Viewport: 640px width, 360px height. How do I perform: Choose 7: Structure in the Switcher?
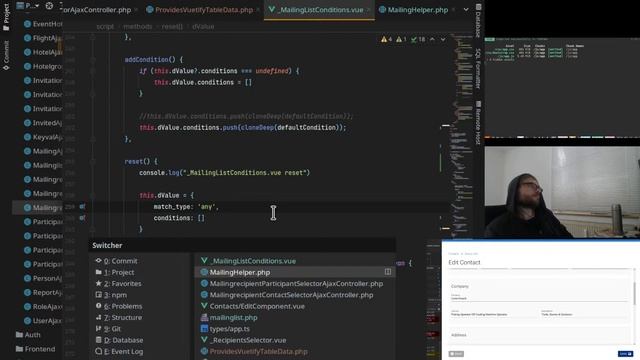coord(118,317)
